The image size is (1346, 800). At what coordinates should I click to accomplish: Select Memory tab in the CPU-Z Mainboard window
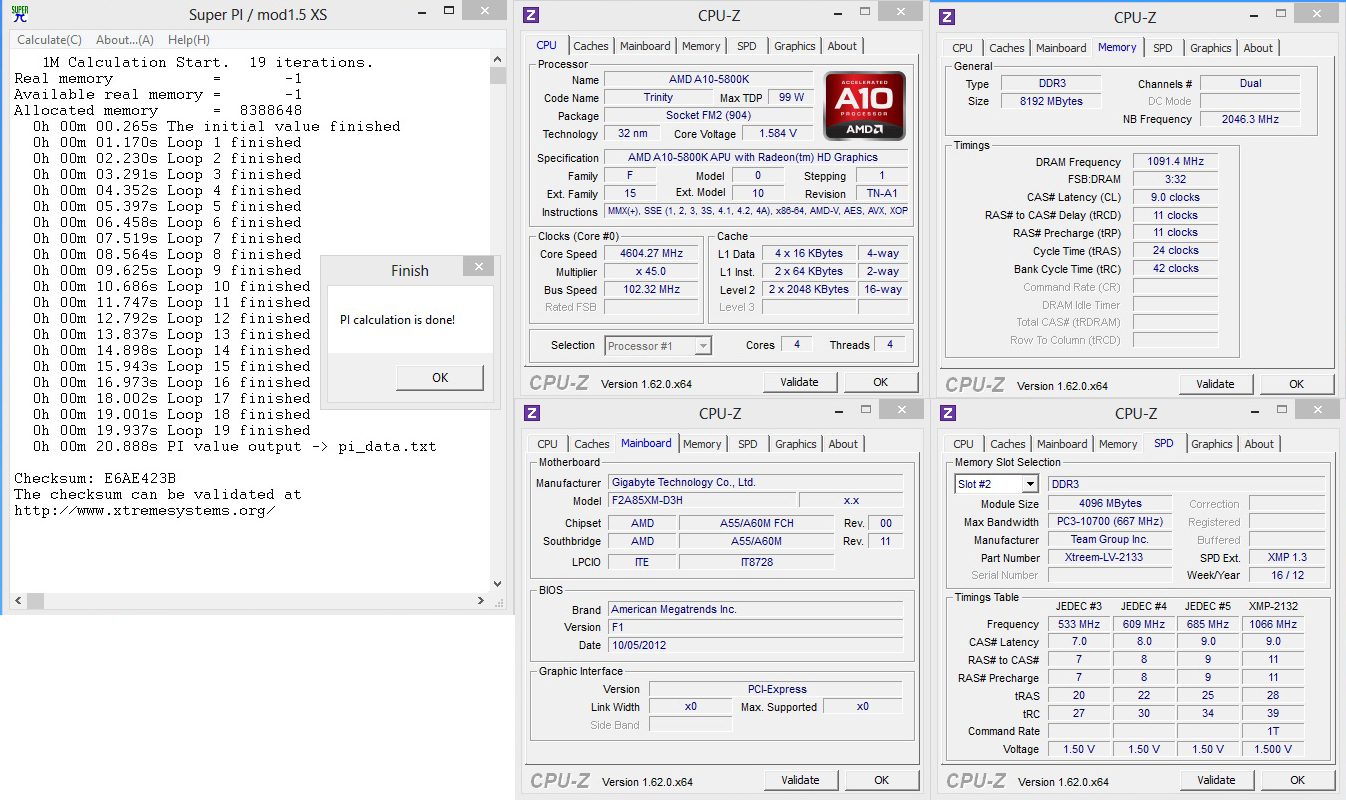tap(702, 444)
